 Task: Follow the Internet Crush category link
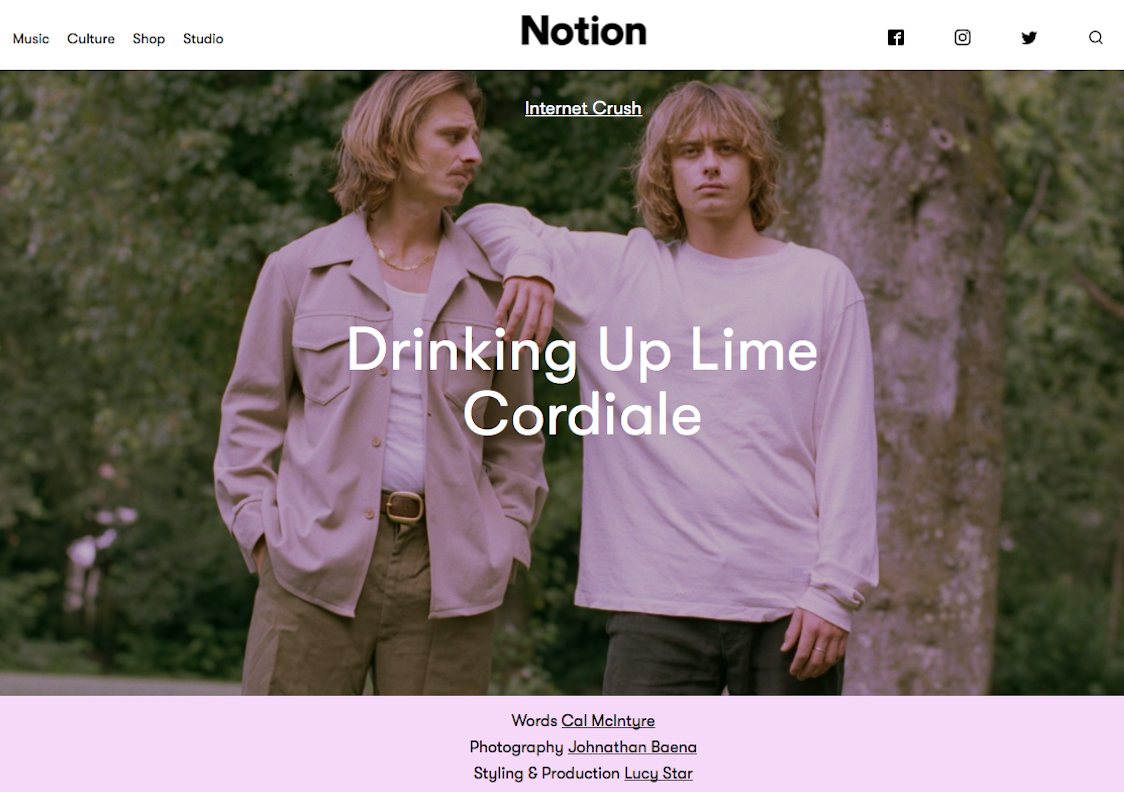[x=583, y=108]
